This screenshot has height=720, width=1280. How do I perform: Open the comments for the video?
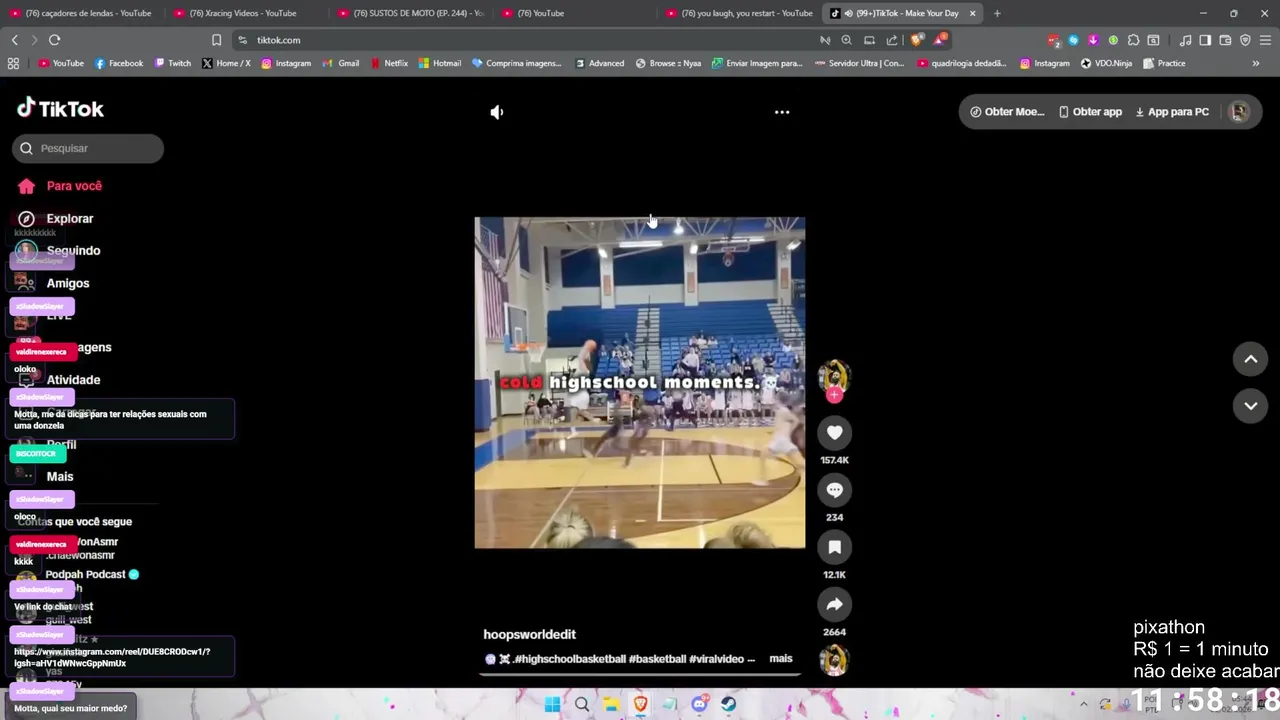(834, 490)
